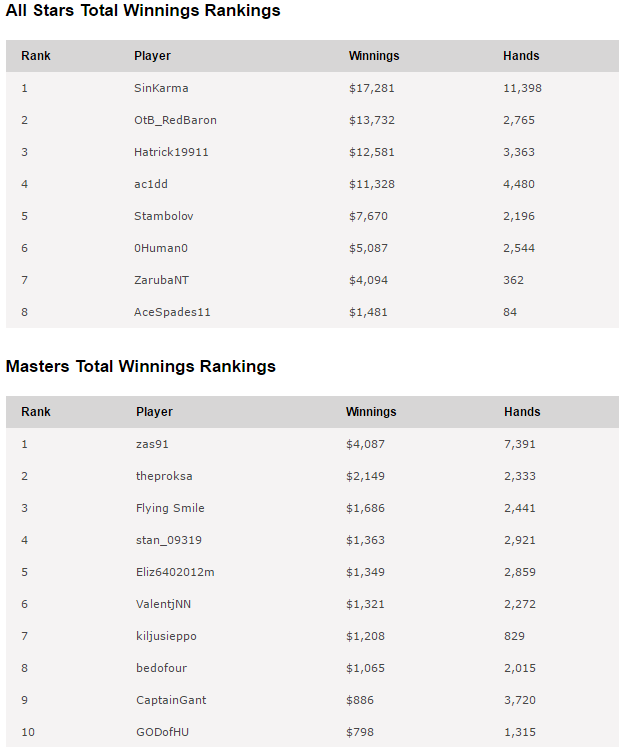Click the SinKarma player name
This screenshot has width=623, height=747.
tap(161, 88)
